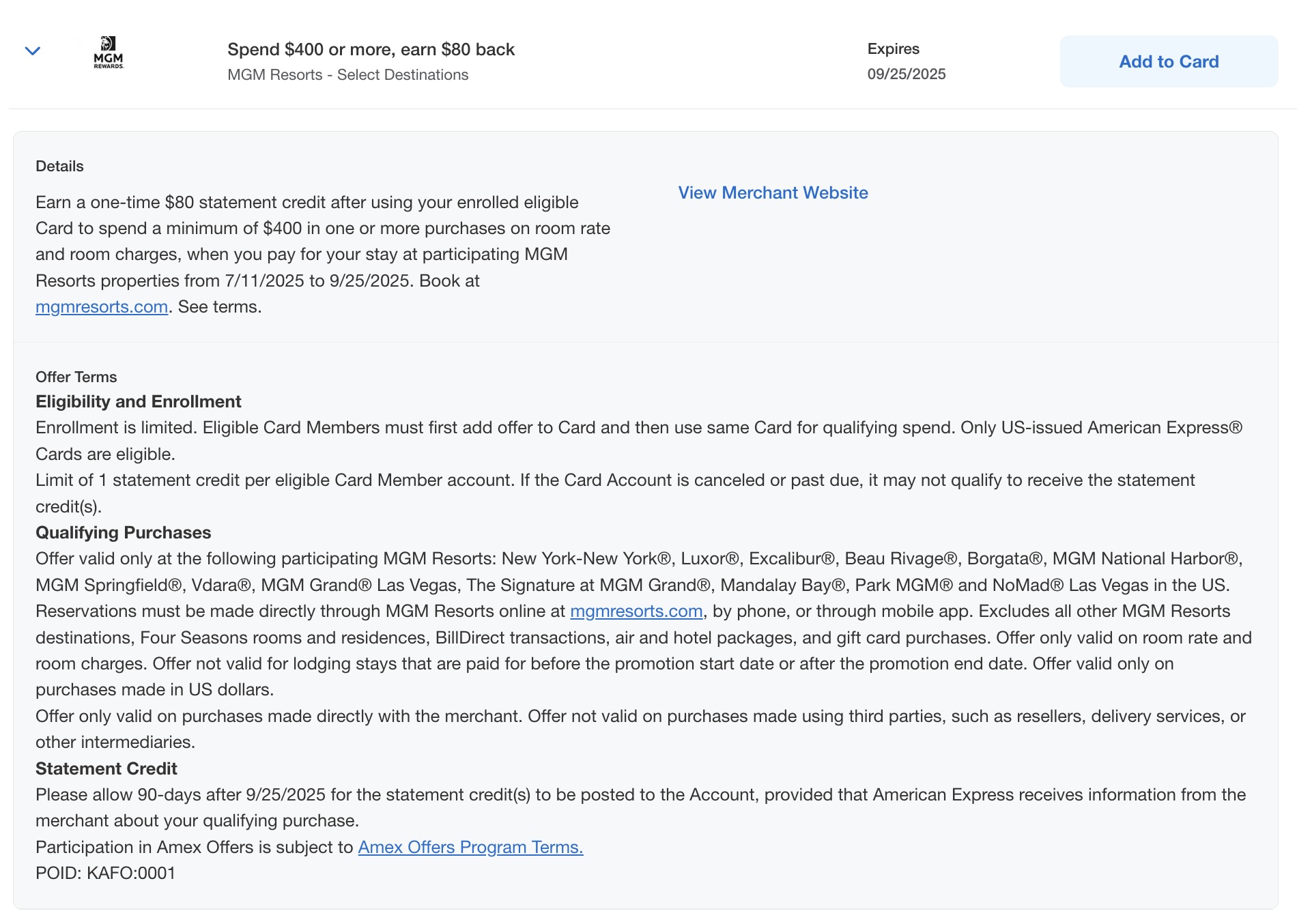Click the 'See terms.' text in Details

coord(220,307)
